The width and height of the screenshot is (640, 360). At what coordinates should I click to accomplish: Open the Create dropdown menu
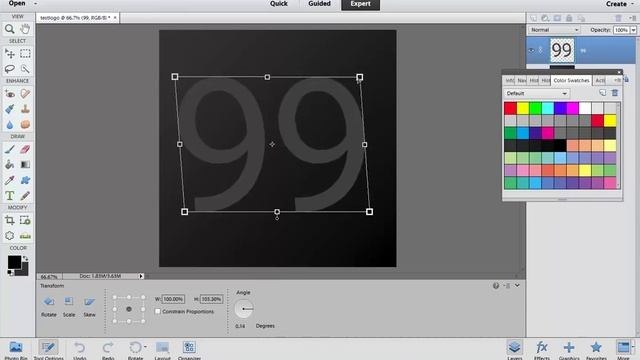click(620, 4)
